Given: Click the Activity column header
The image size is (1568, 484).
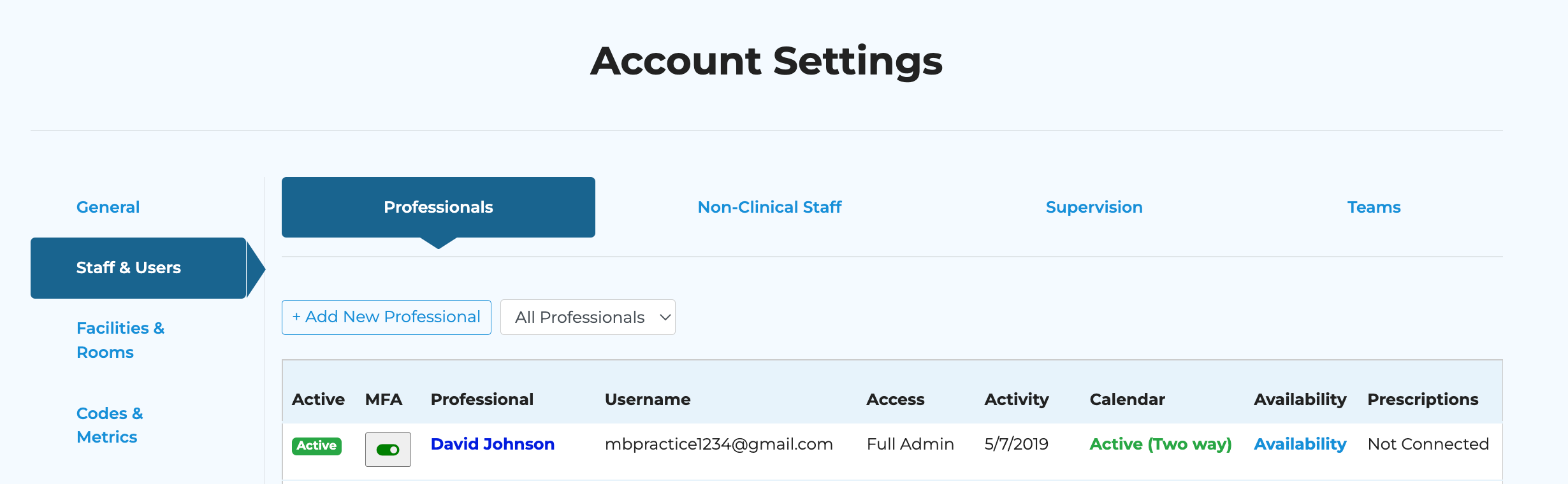Looking at the screenshot, I should [1016, 399].
